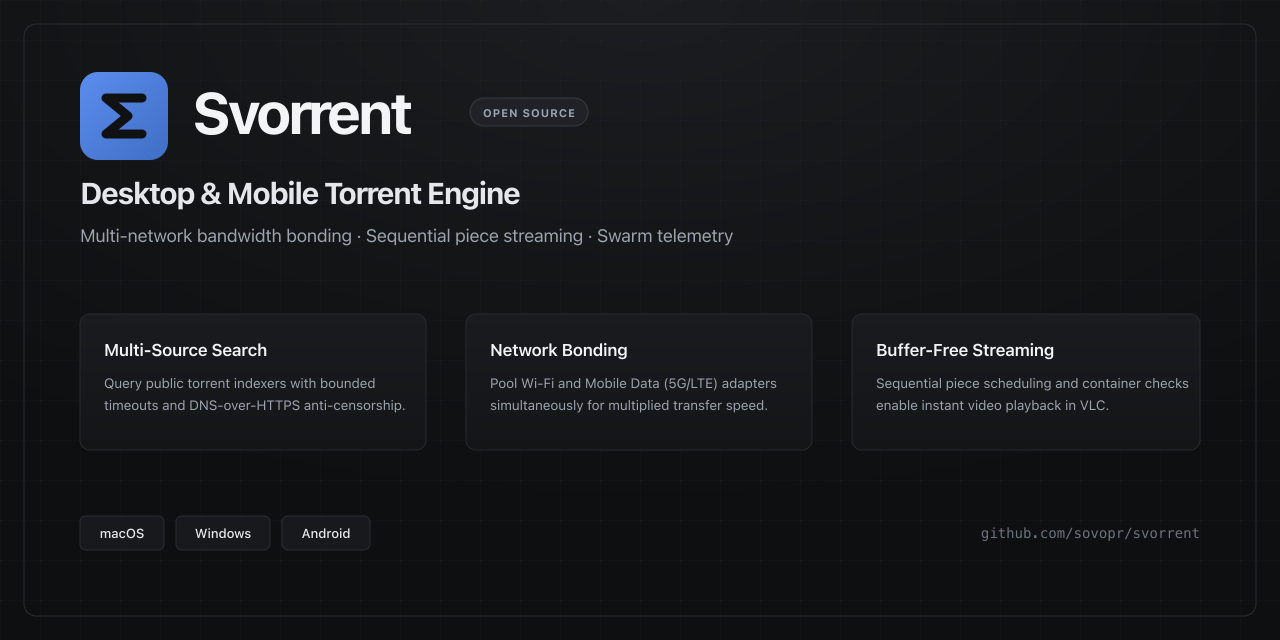Select the Android platform tag
This screenshot has width=1280, height=640.
326,533
